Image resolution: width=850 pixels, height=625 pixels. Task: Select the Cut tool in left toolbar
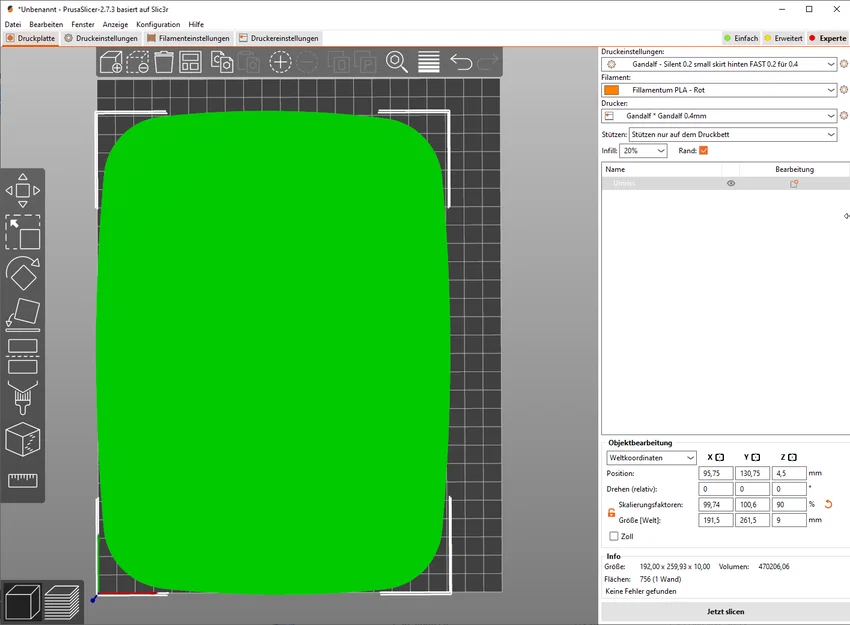[x=23, y=356]
